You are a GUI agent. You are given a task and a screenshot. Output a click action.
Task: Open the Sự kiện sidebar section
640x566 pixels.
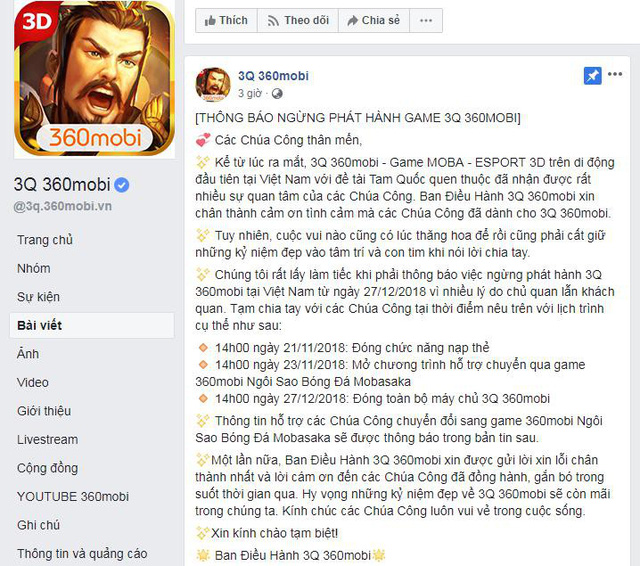click(38, 297)
